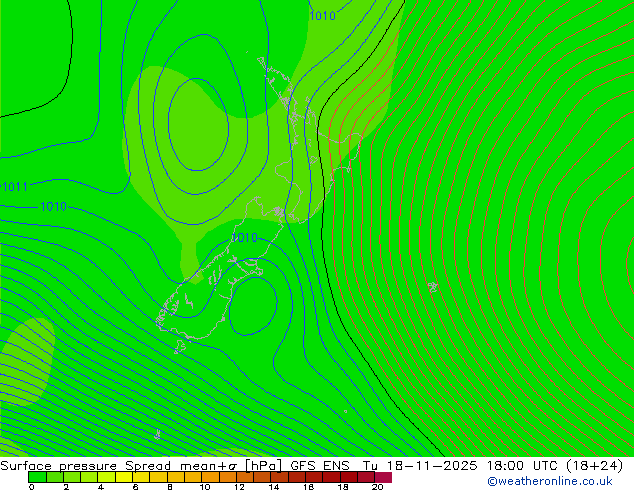Viewport: 634px width, 490px height.
Task: Click the '[hPa]' unit label
Action: click(x=264, y=466)
